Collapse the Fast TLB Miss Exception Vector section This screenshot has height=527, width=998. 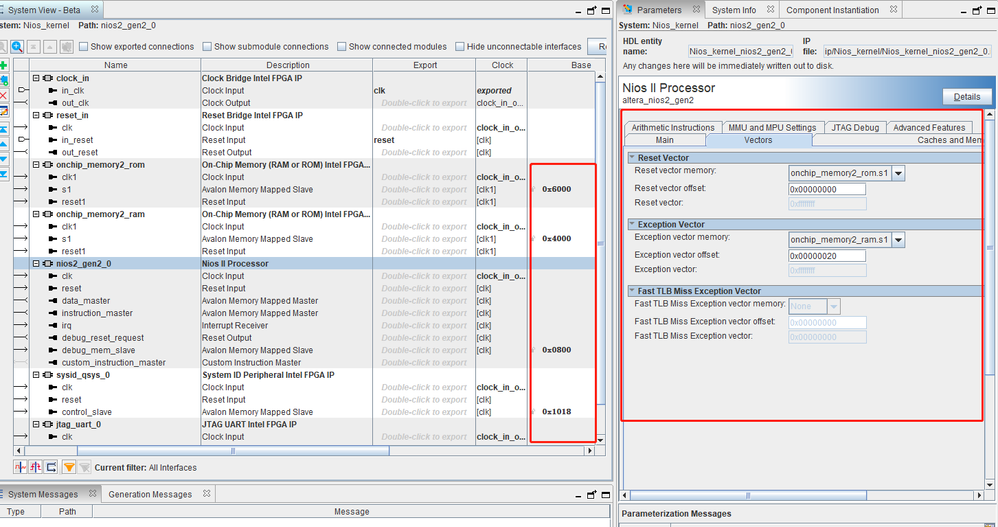(632, 291)
